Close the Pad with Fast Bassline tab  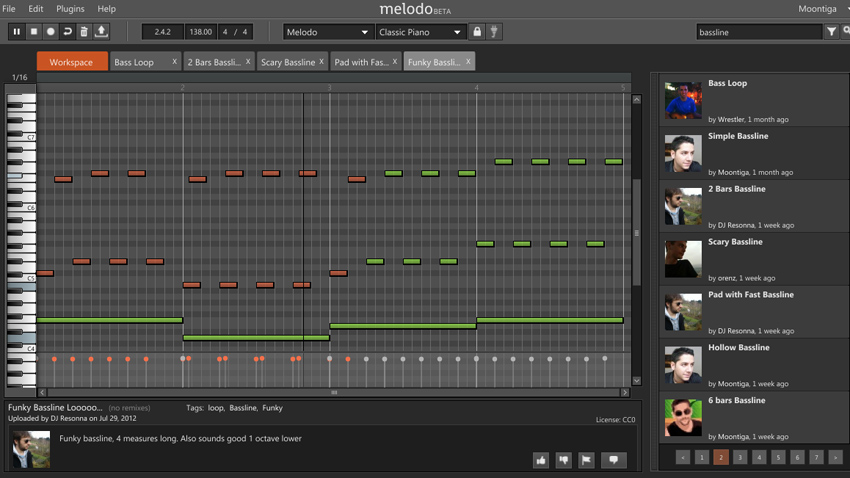[395, 62]
